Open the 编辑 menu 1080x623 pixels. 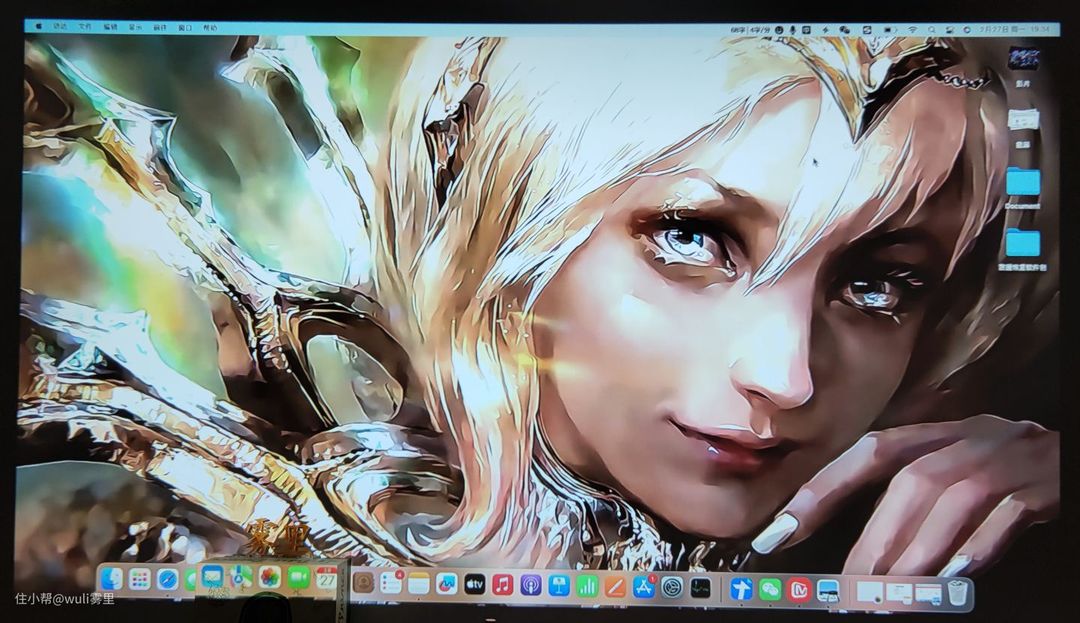click(x=110, y=27)
